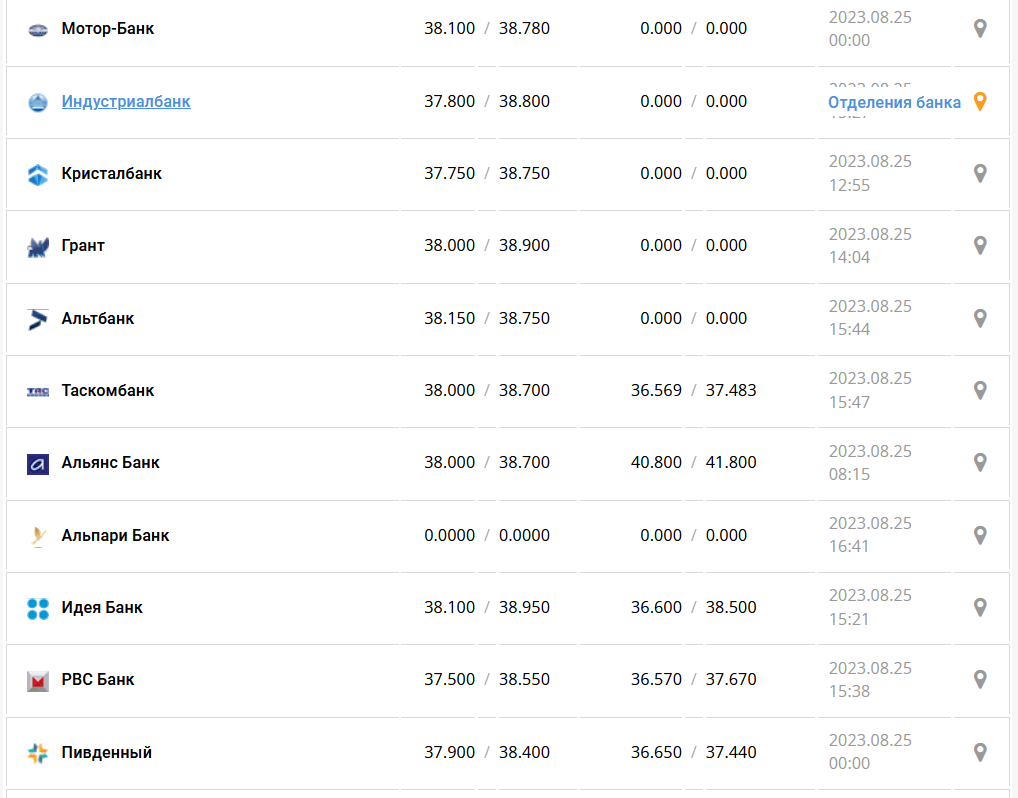Click the Идея Банк map pin icon
This screenshot has height=798, width=1018.
pyautogui.click(x=980, y=607)
